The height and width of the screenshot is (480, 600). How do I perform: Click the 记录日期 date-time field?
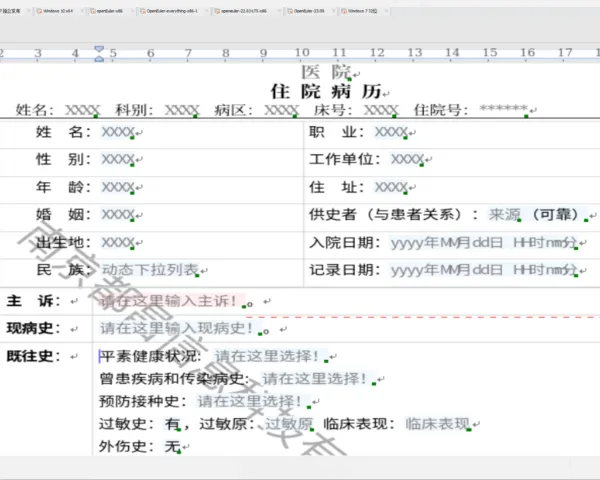pyautogui.click(x=484, y=270)
